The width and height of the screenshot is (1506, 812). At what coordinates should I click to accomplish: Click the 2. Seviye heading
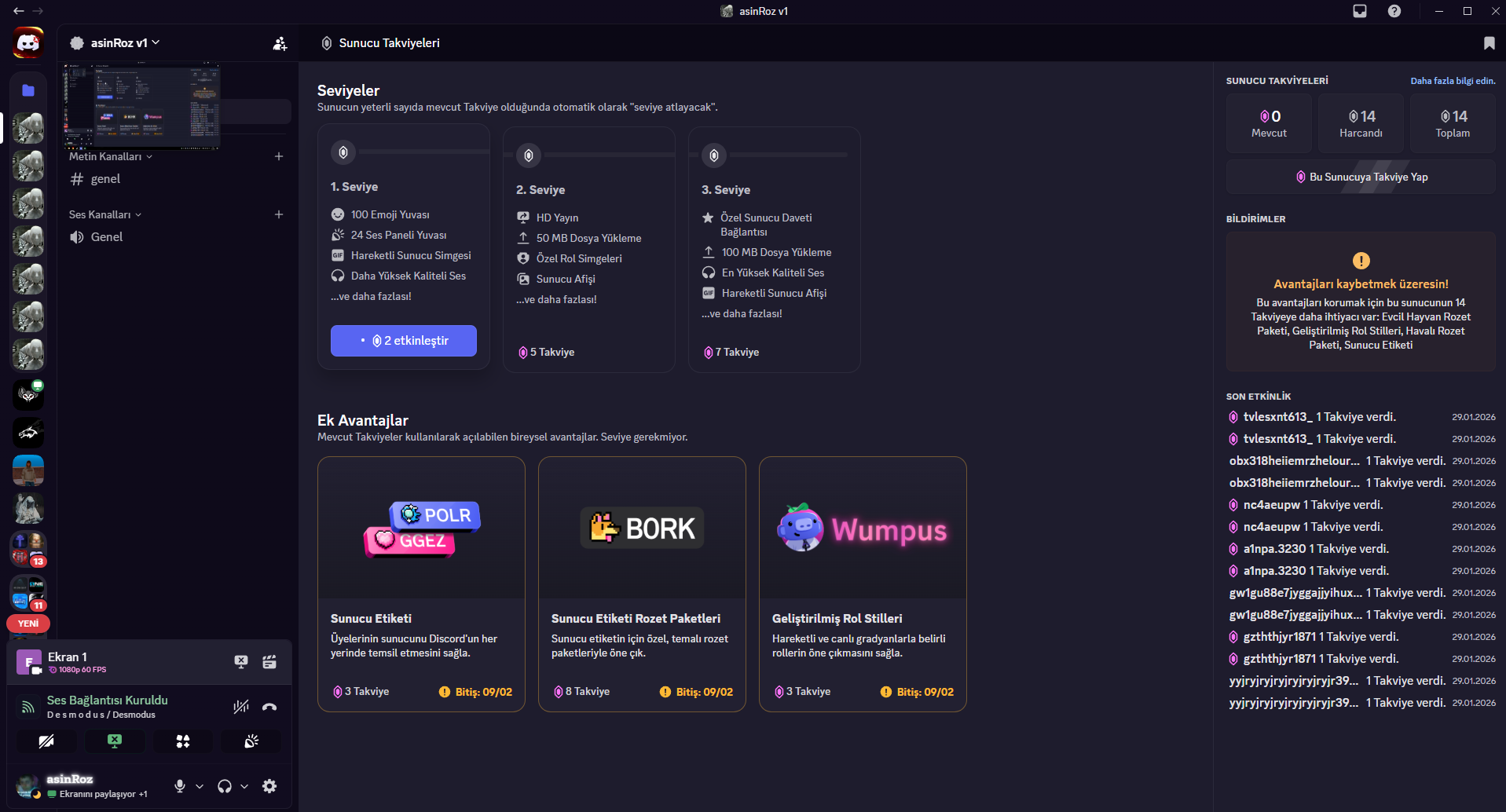(x=540, y=190)
